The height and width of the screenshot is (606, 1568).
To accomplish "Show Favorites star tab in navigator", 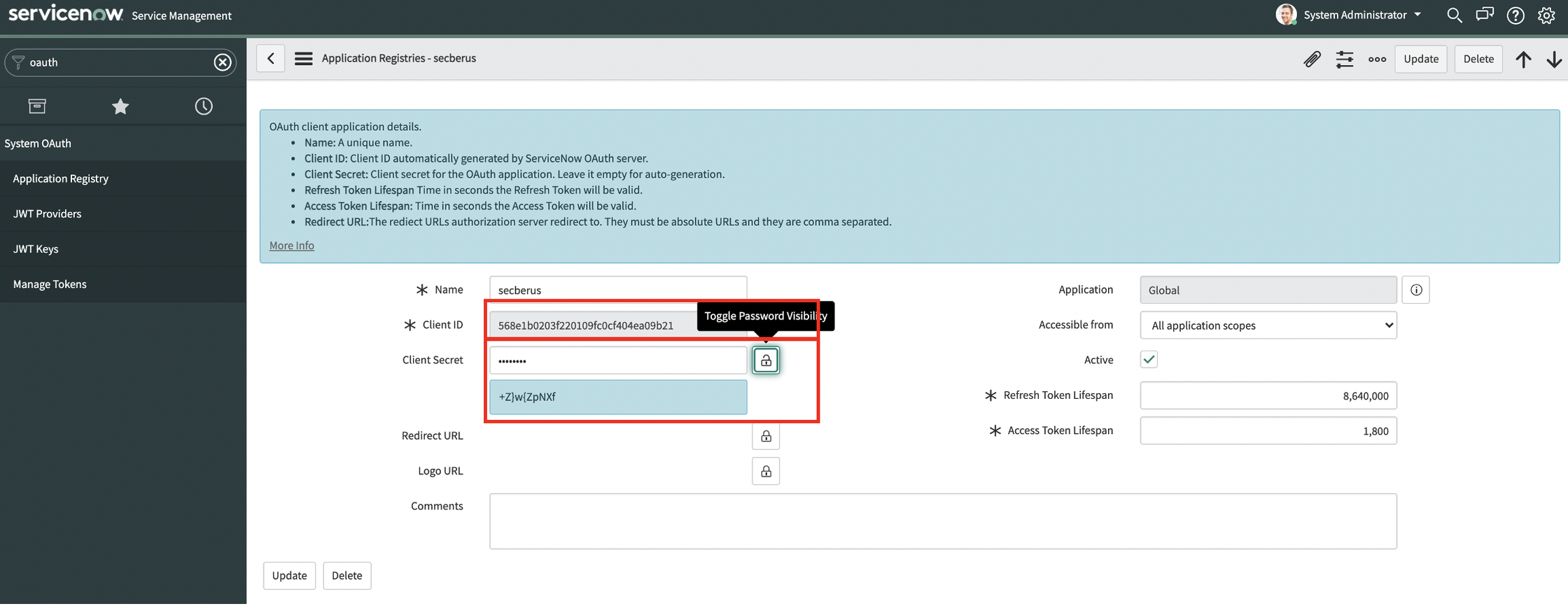I will [x=120, y=106].
